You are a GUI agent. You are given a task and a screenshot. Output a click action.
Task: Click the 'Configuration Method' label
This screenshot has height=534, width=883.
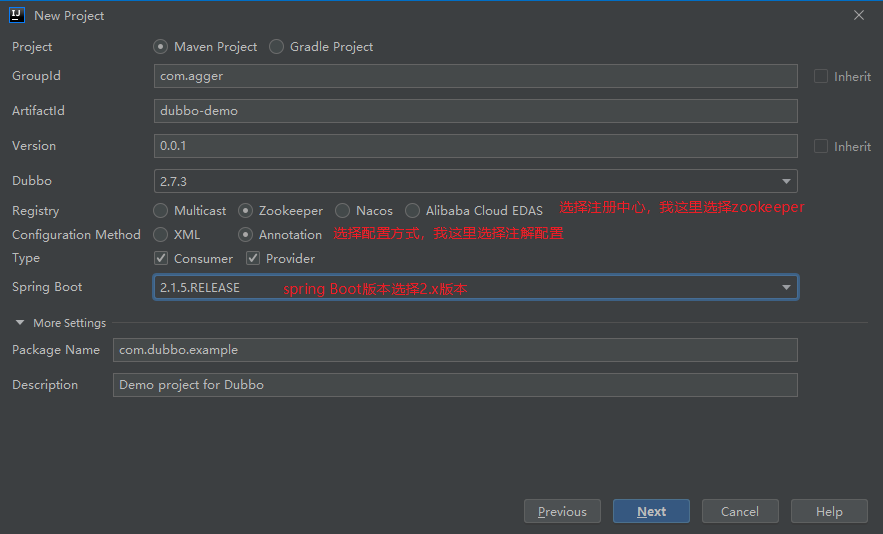(76, 234)
